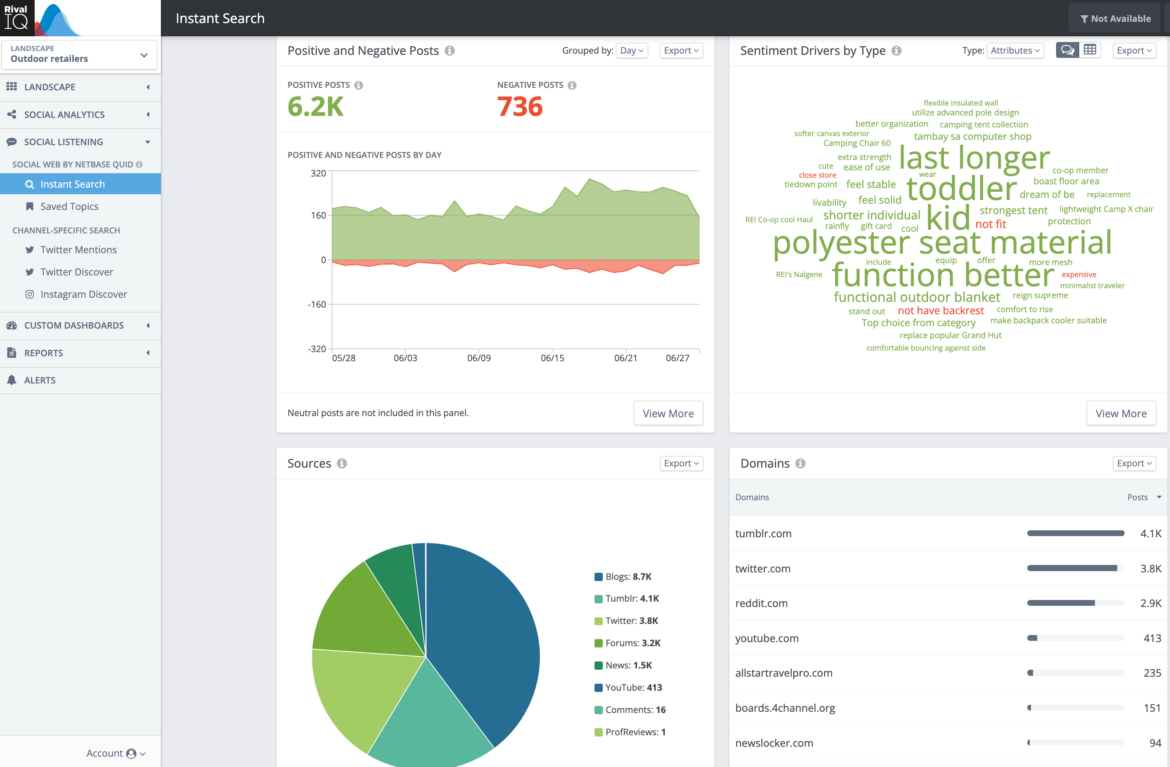Click the Reports document icon
Viewport: 1170px width, 767px height.
(11, 353)
